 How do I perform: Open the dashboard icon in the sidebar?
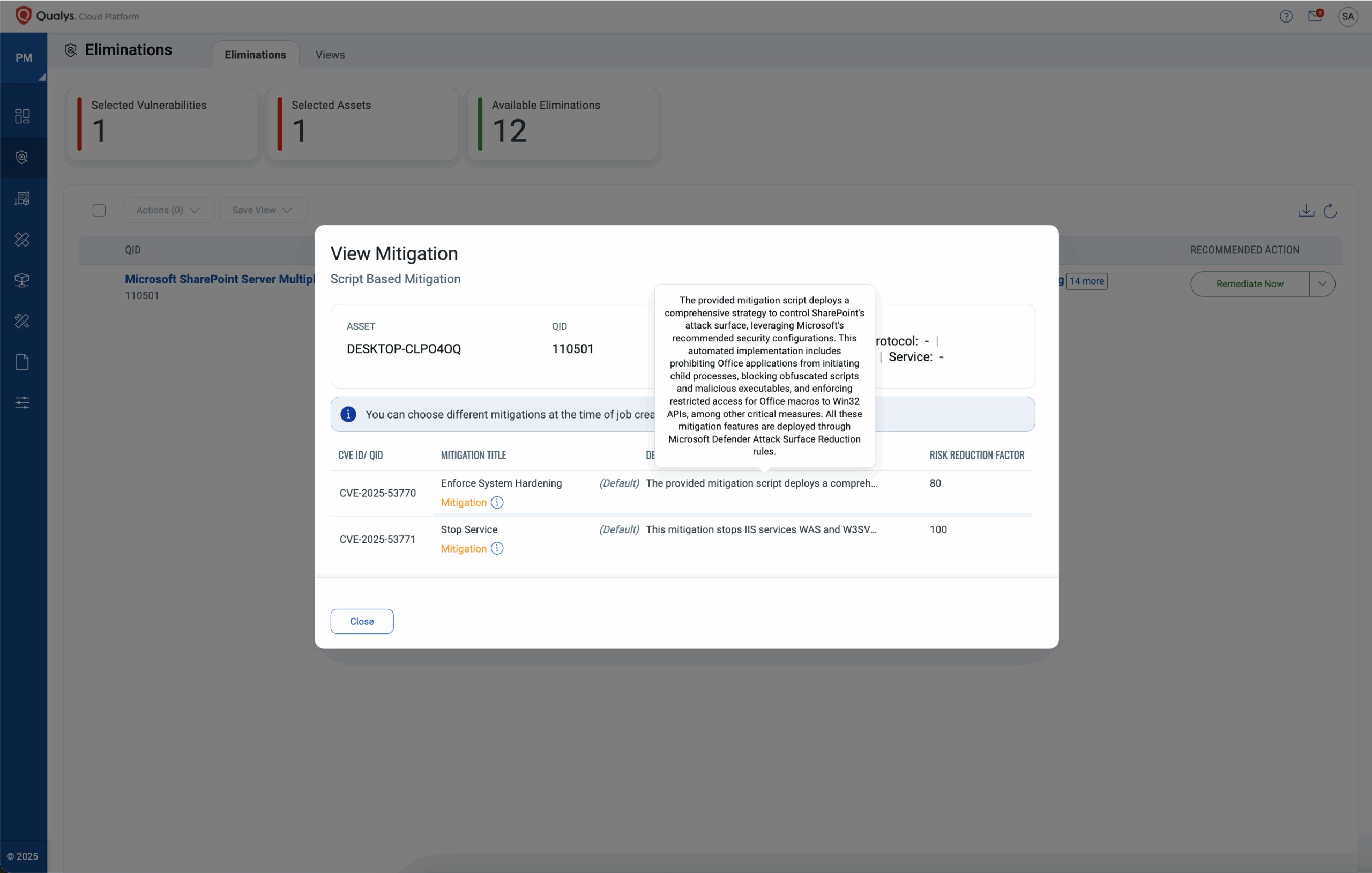[x=22, y=116]
